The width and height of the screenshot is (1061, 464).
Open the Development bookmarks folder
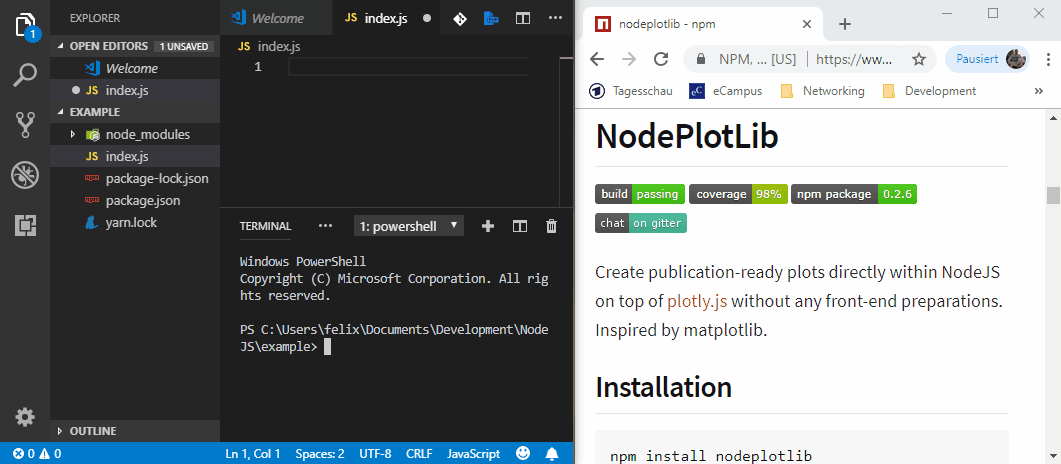pos(929,91)
